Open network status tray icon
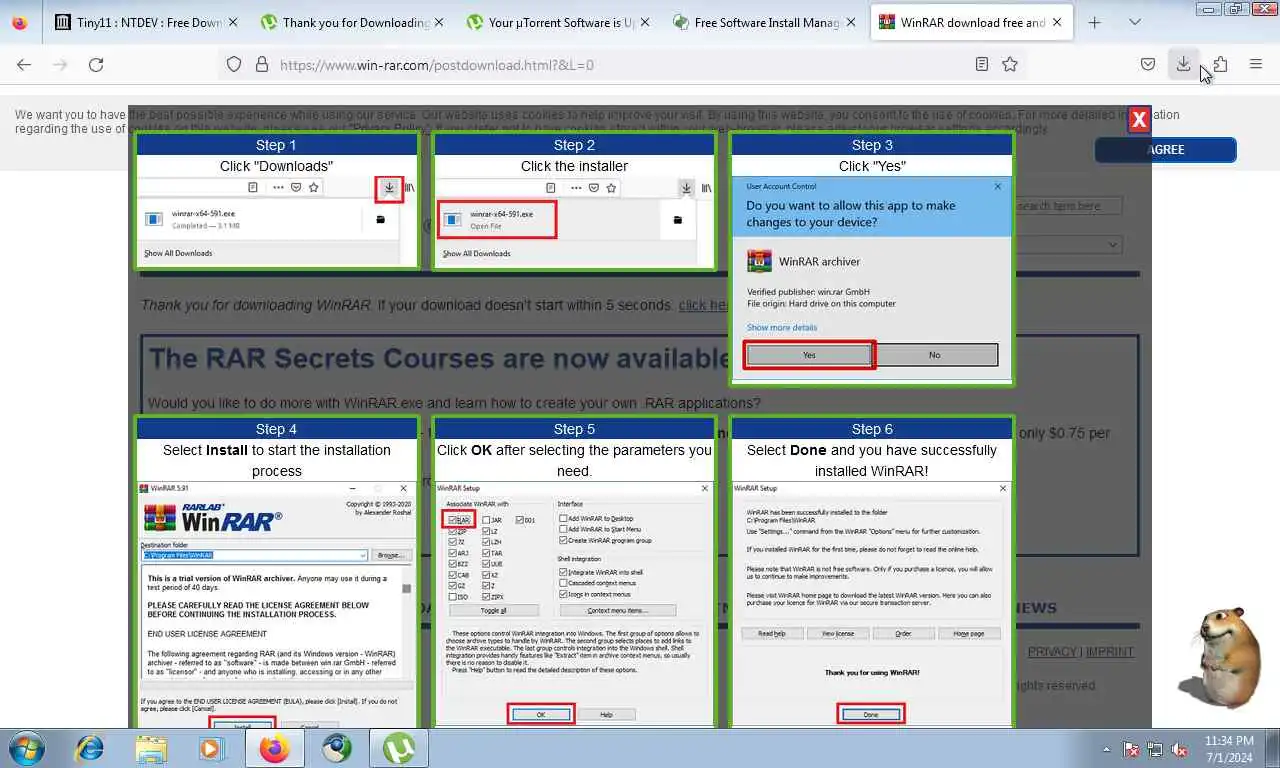Screen dimensions: 1280x768 coord(1155,749)
